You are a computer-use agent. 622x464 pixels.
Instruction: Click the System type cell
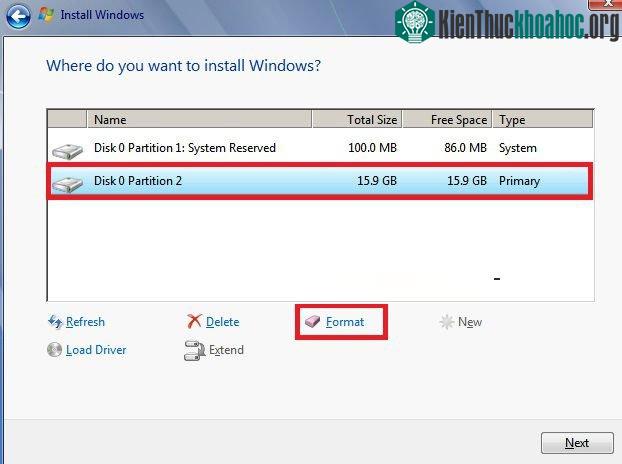coord(518,148)
